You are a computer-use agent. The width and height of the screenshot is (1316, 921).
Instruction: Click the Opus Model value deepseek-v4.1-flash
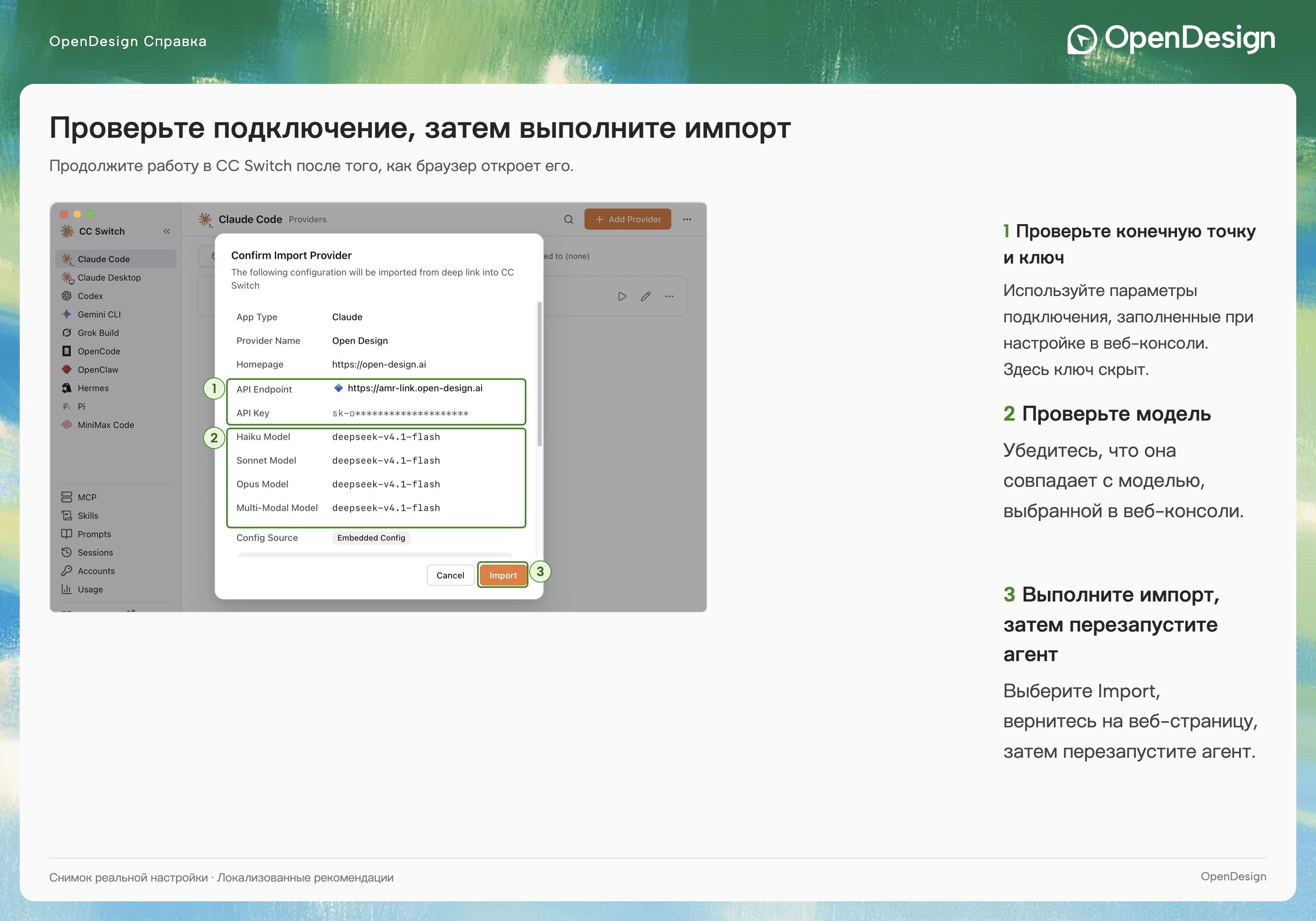[x=386, y=484]
